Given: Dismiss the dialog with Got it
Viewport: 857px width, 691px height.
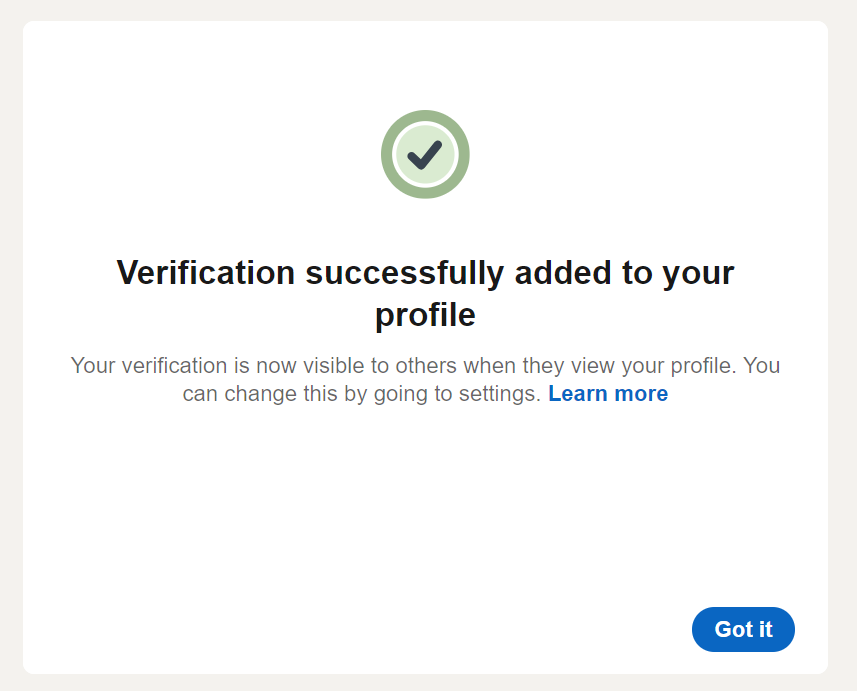Looking at the screenshot, I should (743, 629).
